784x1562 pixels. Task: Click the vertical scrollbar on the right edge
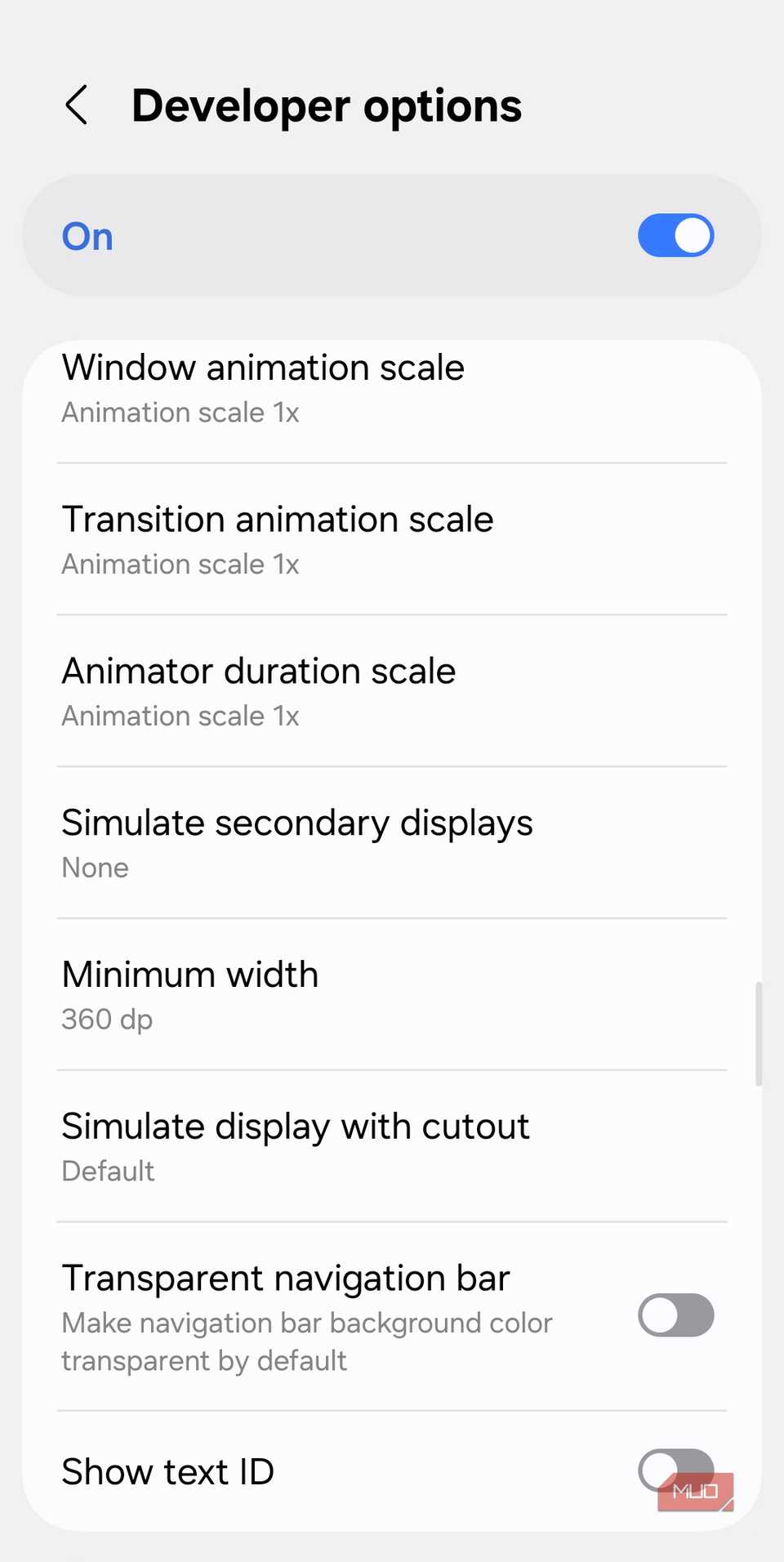(x=759, y=1033)
